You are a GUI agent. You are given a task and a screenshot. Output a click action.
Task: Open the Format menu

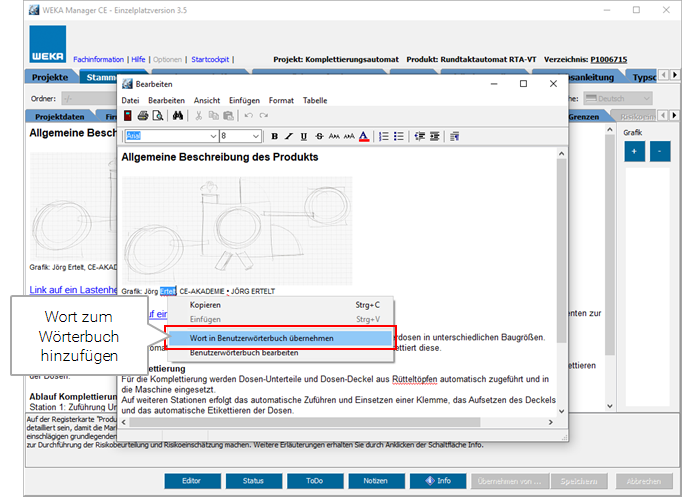281,100
